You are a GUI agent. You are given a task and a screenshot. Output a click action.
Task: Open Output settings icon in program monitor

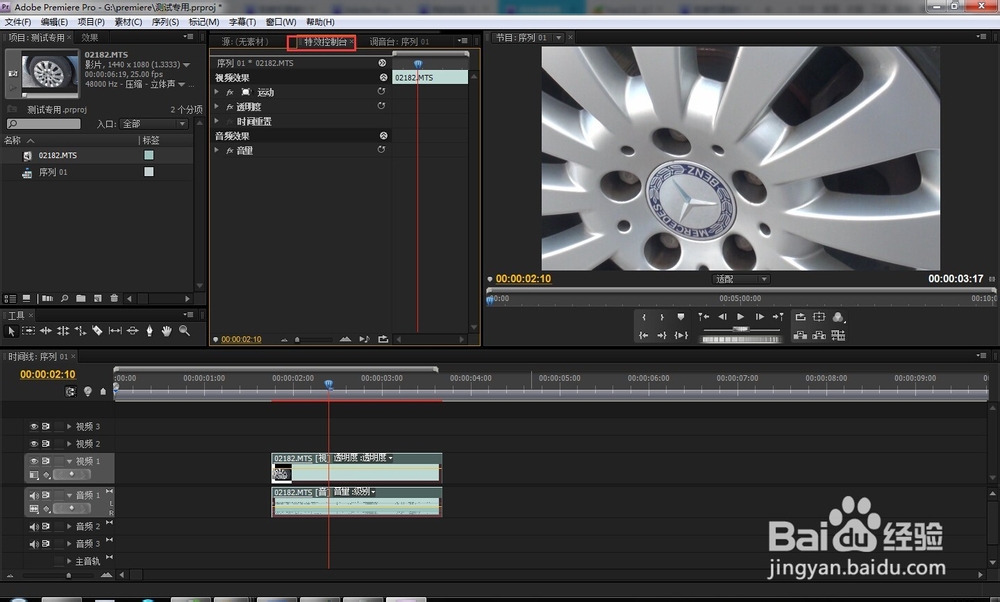838,317
